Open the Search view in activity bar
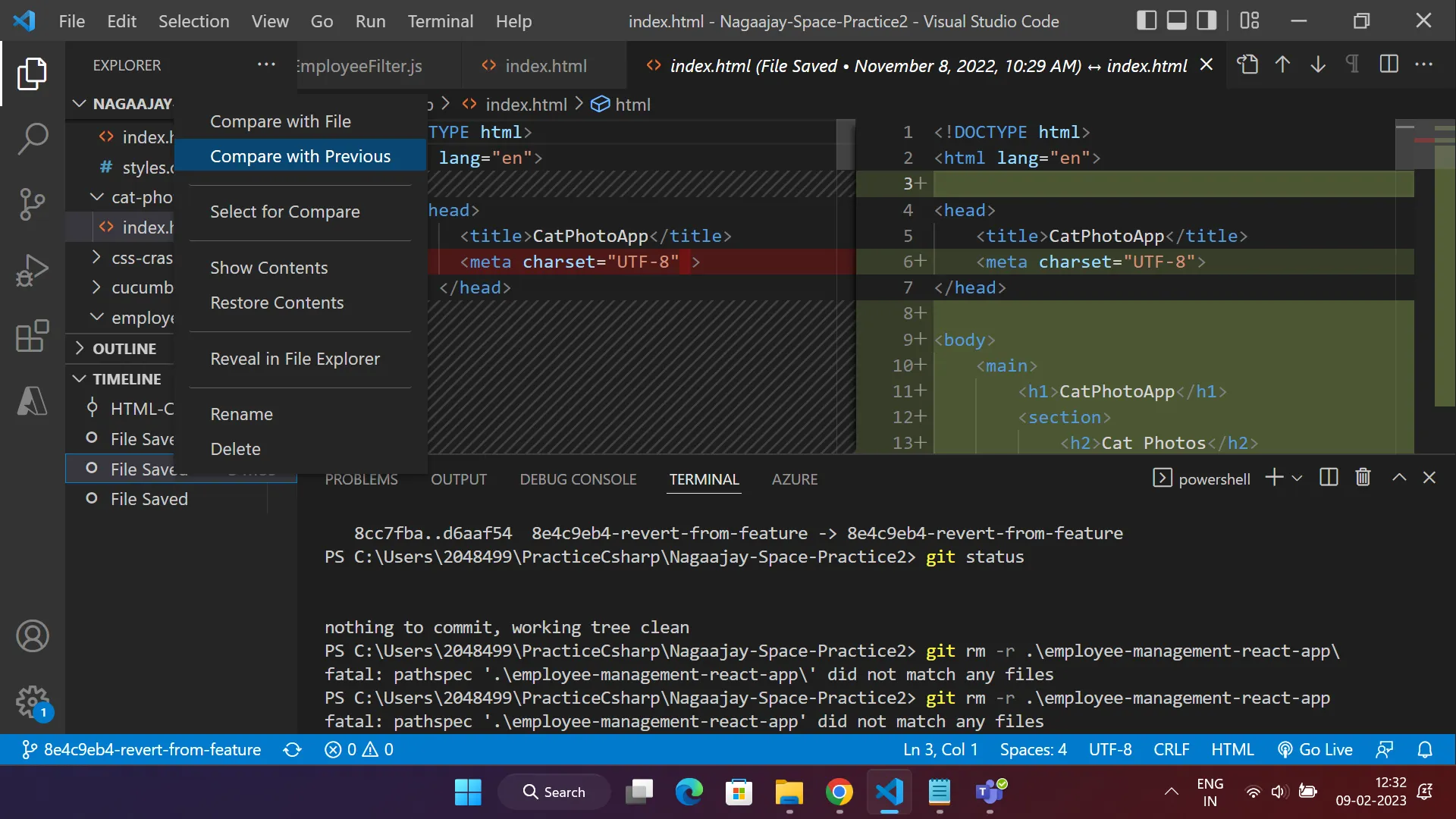 click(32, 139)
